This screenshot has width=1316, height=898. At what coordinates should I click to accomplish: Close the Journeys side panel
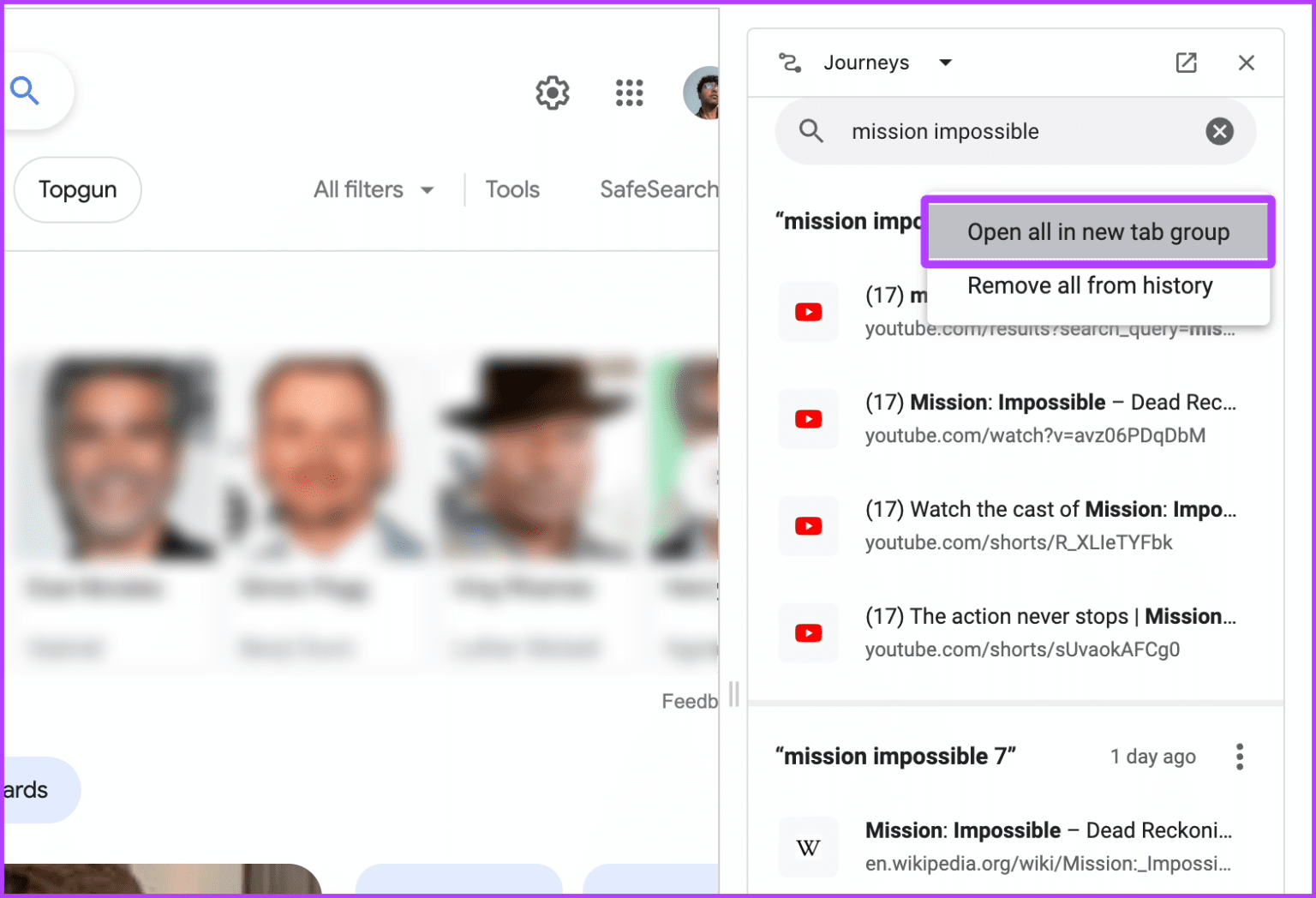(1247, 63)
